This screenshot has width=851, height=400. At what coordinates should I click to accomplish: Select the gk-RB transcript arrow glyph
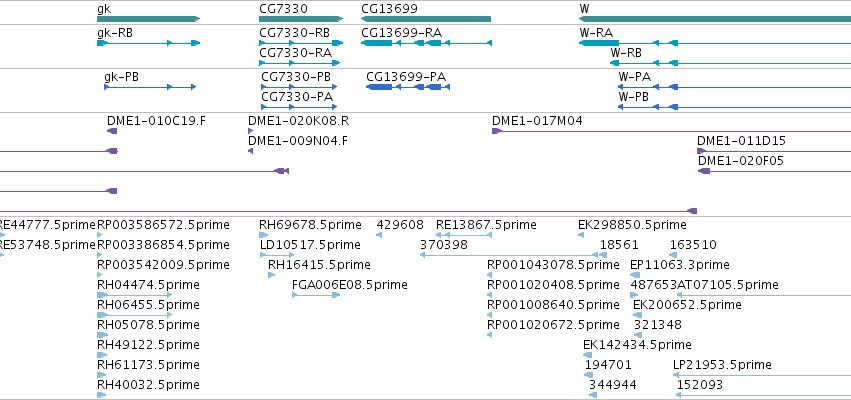tap(148, 43)
